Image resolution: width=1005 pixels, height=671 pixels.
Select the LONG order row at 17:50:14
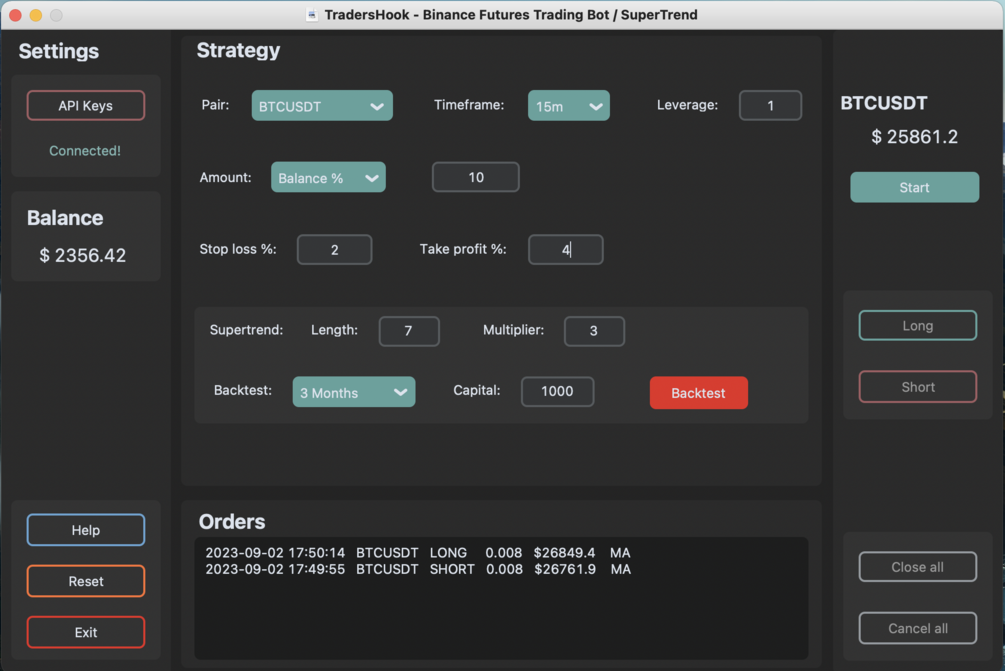tap(418, 552)
